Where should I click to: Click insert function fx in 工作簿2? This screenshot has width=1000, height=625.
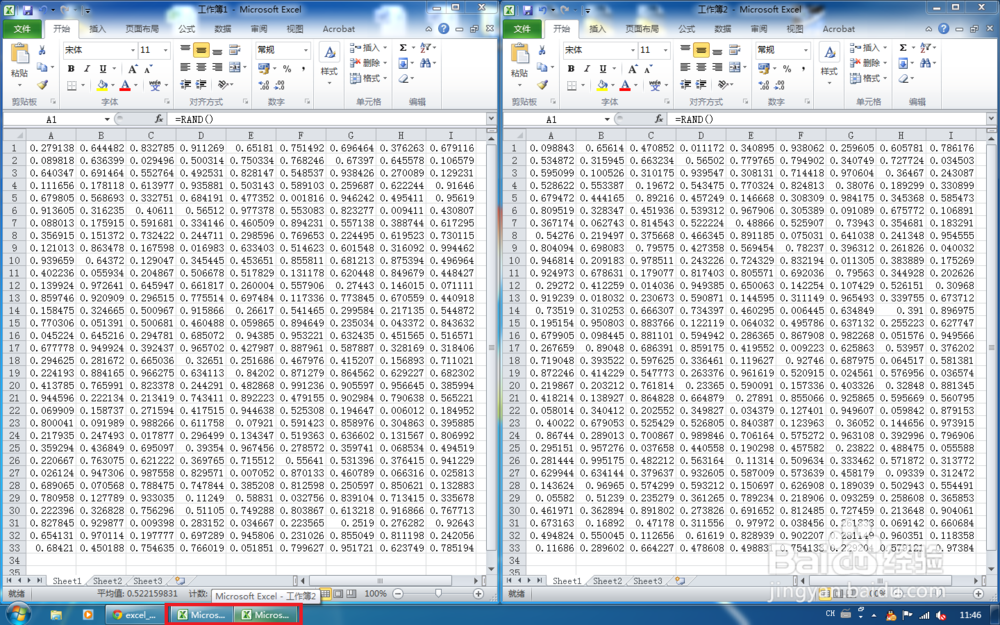(659, 119)
